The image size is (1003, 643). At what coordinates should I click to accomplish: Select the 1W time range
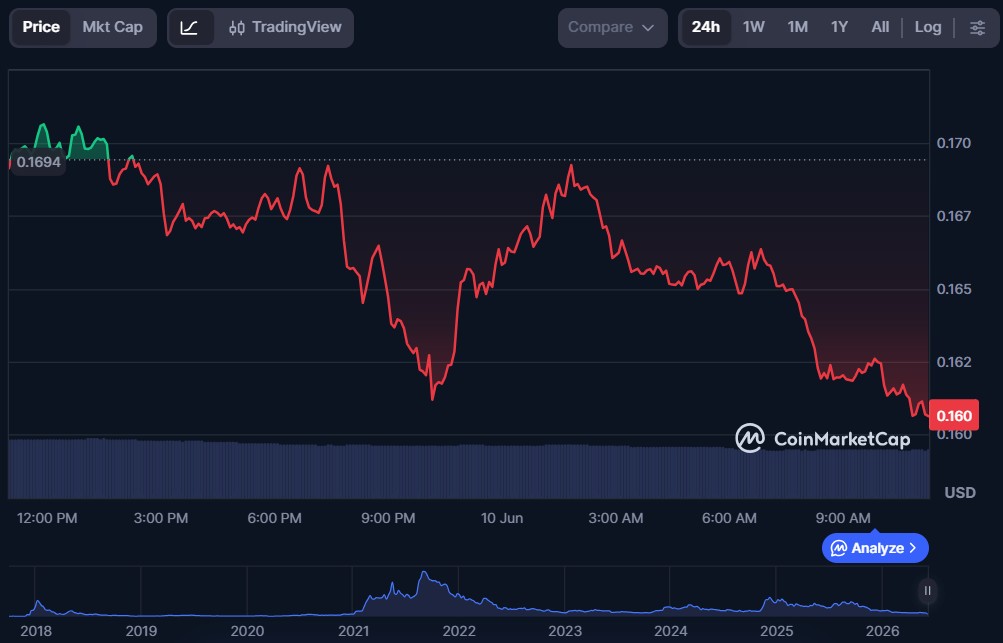click(754, 28)
